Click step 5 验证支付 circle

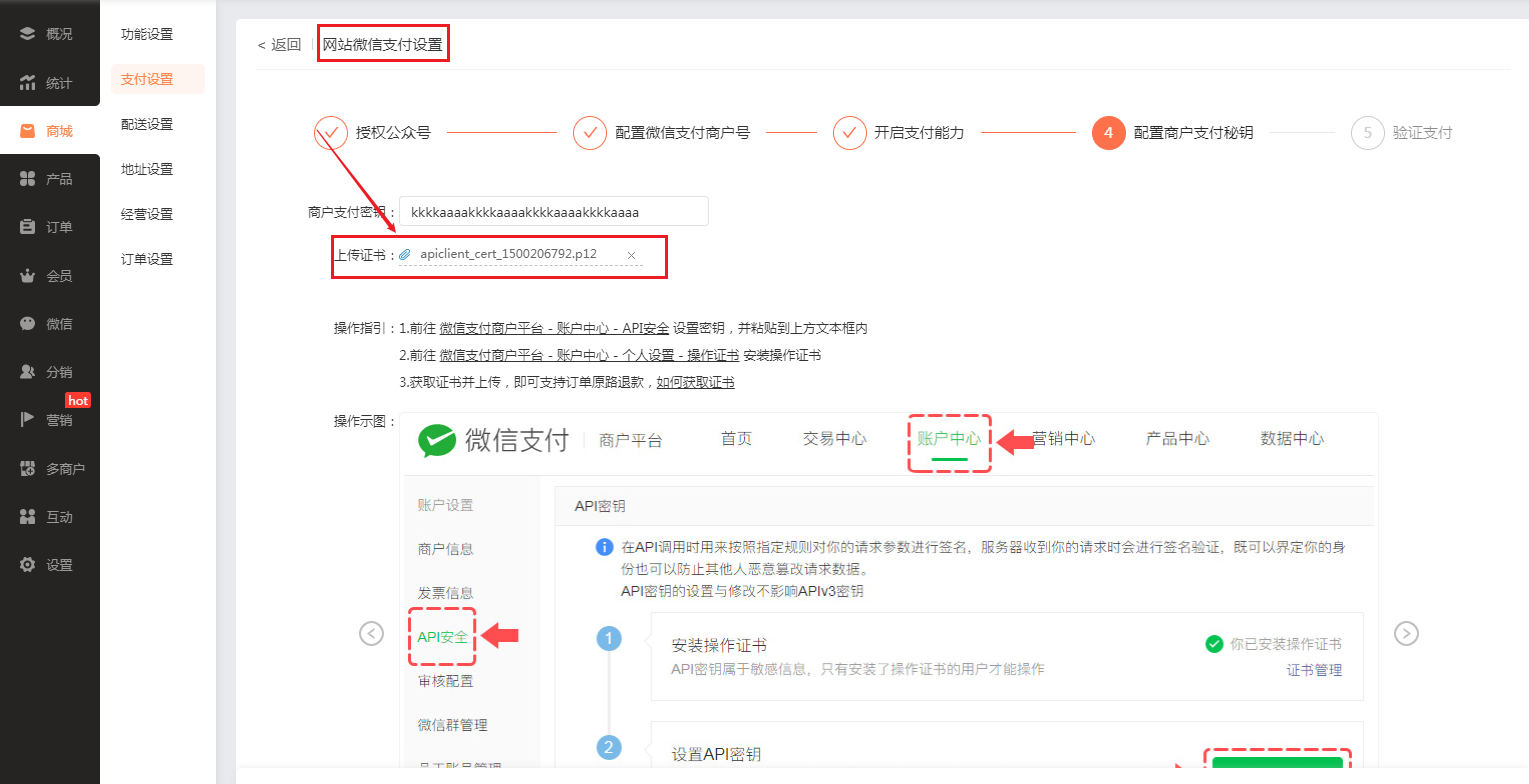point(1367,132)
